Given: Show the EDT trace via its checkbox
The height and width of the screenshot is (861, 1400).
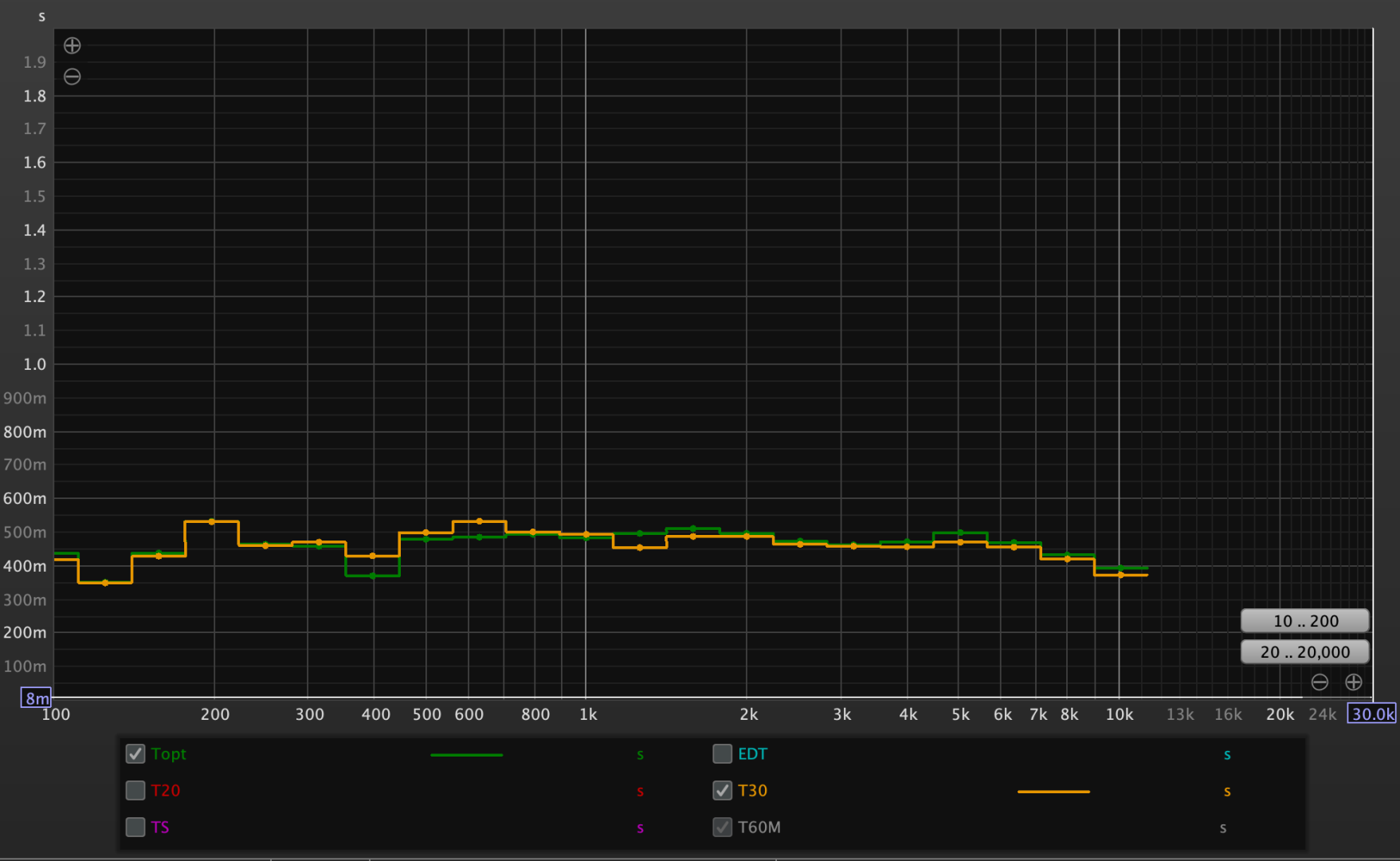Looking at the screenshot, I should click(x=723, y=754).
